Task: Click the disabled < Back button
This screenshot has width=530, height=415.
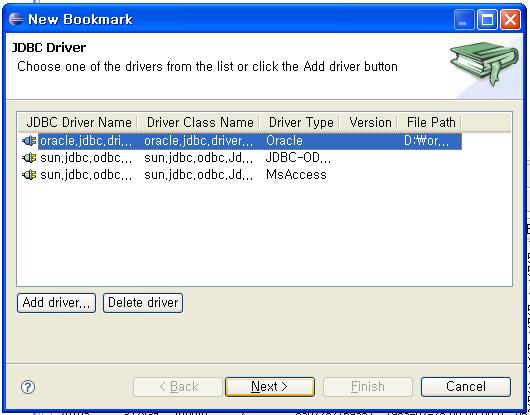Action: [178, 387]
